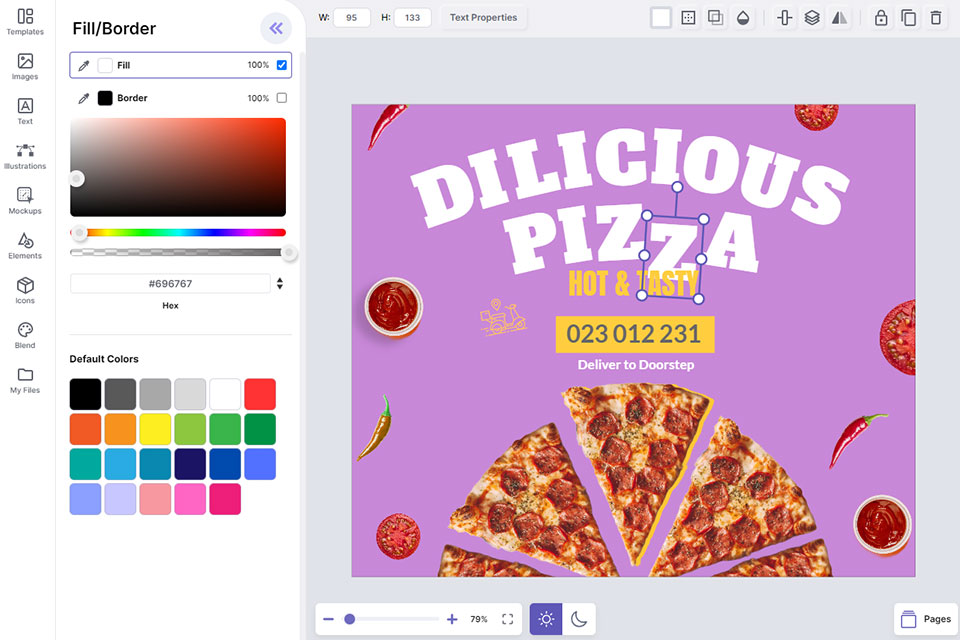This screenshot has height=640, width=960.
Task: Enable the Border checkbox
Action: [282, 98]
